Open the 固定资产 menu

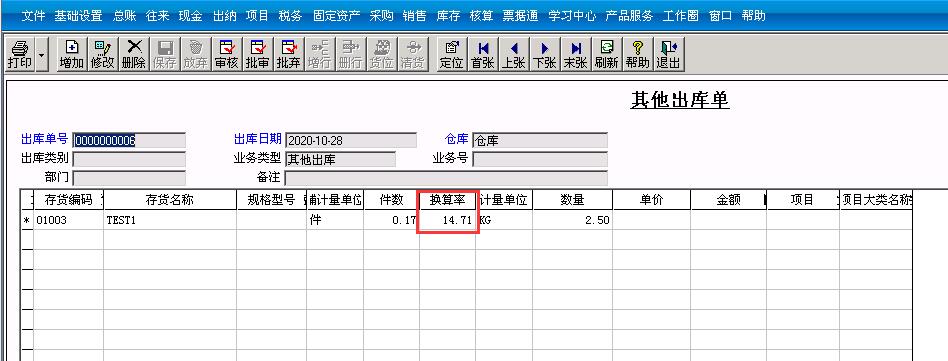click(336, 16)
